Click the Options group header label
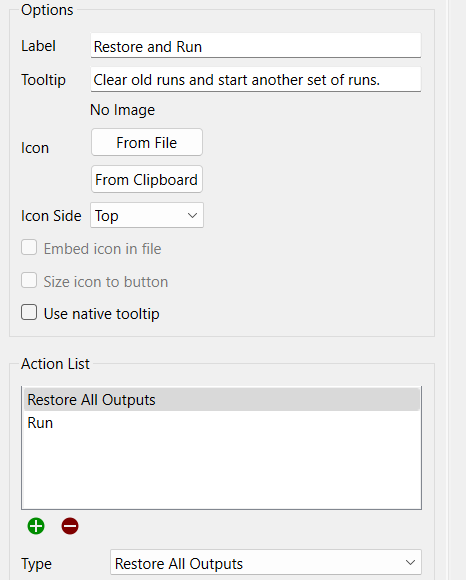 click(47, 10)
